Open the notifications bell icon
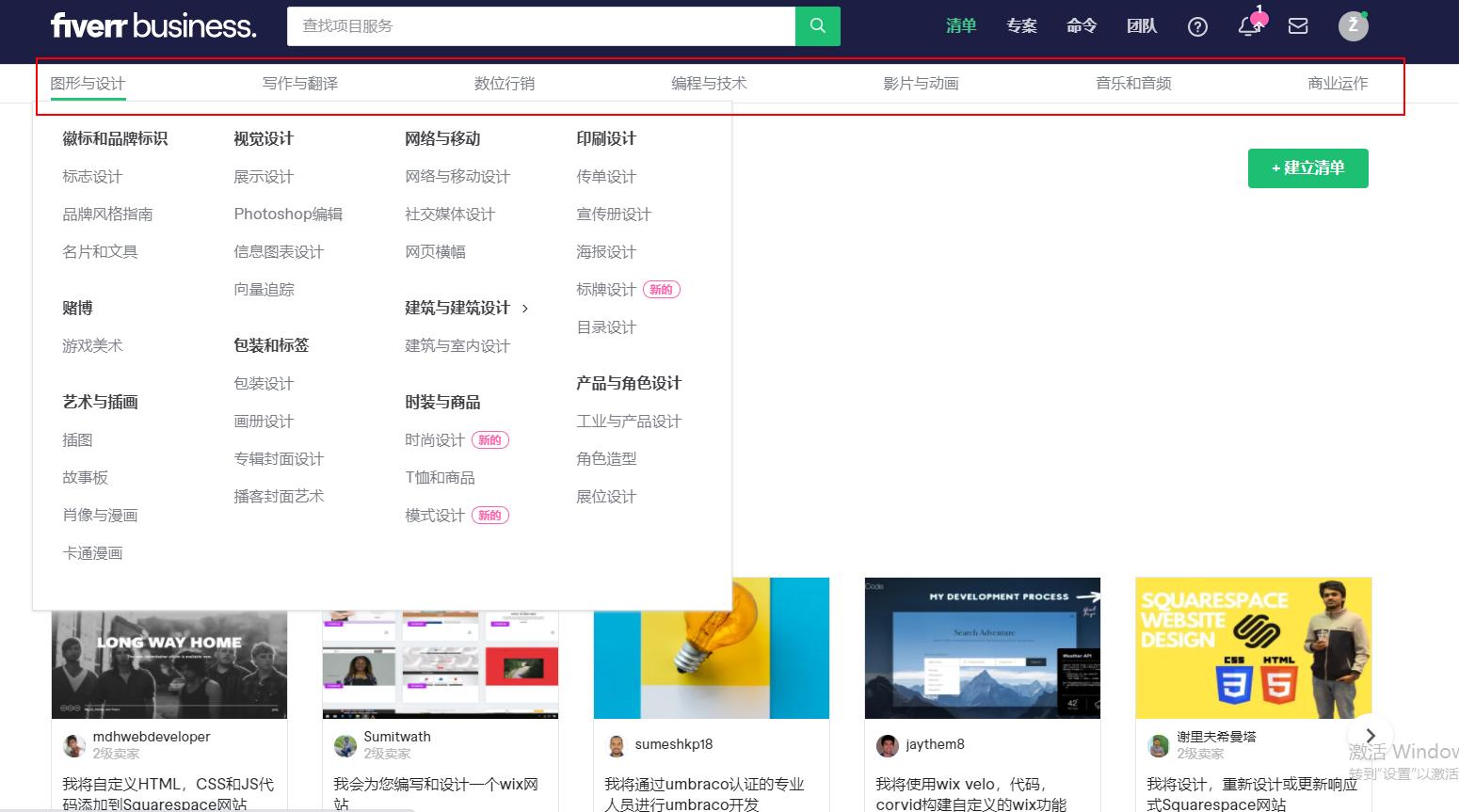 click(1248, 26)
